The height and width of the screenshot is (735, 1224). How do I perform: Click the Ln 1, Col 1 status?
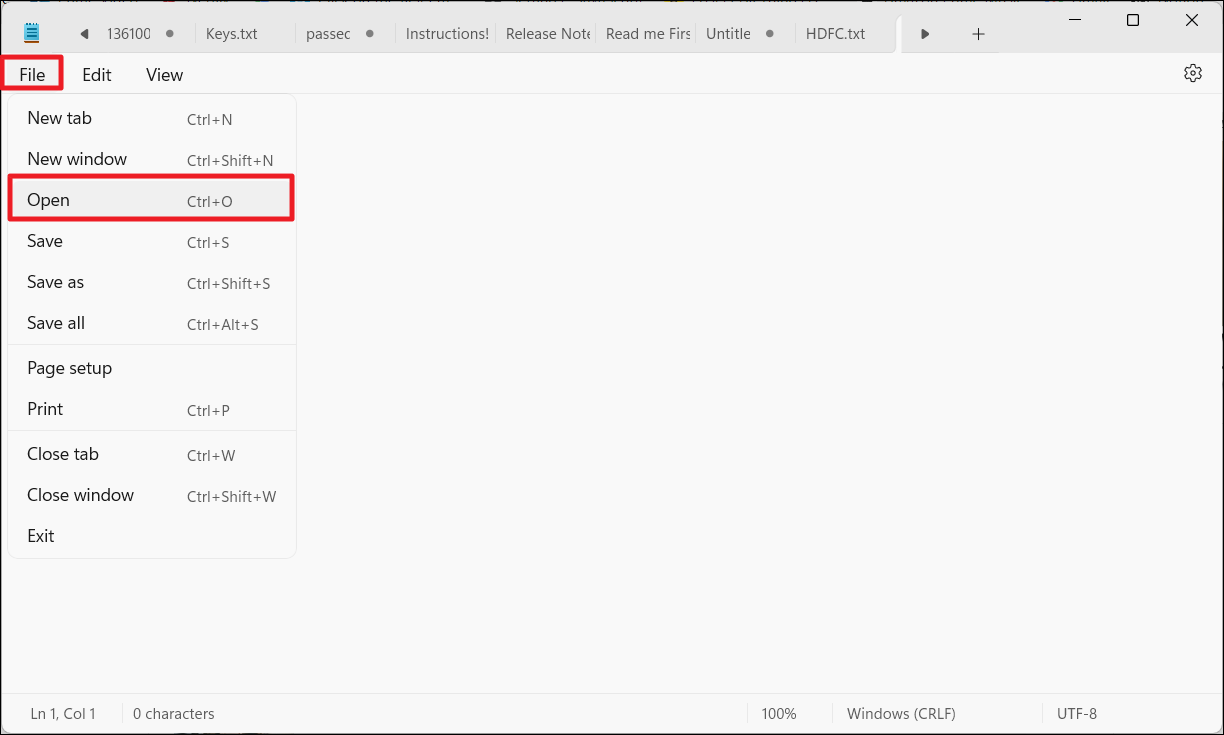click(63, 714)
